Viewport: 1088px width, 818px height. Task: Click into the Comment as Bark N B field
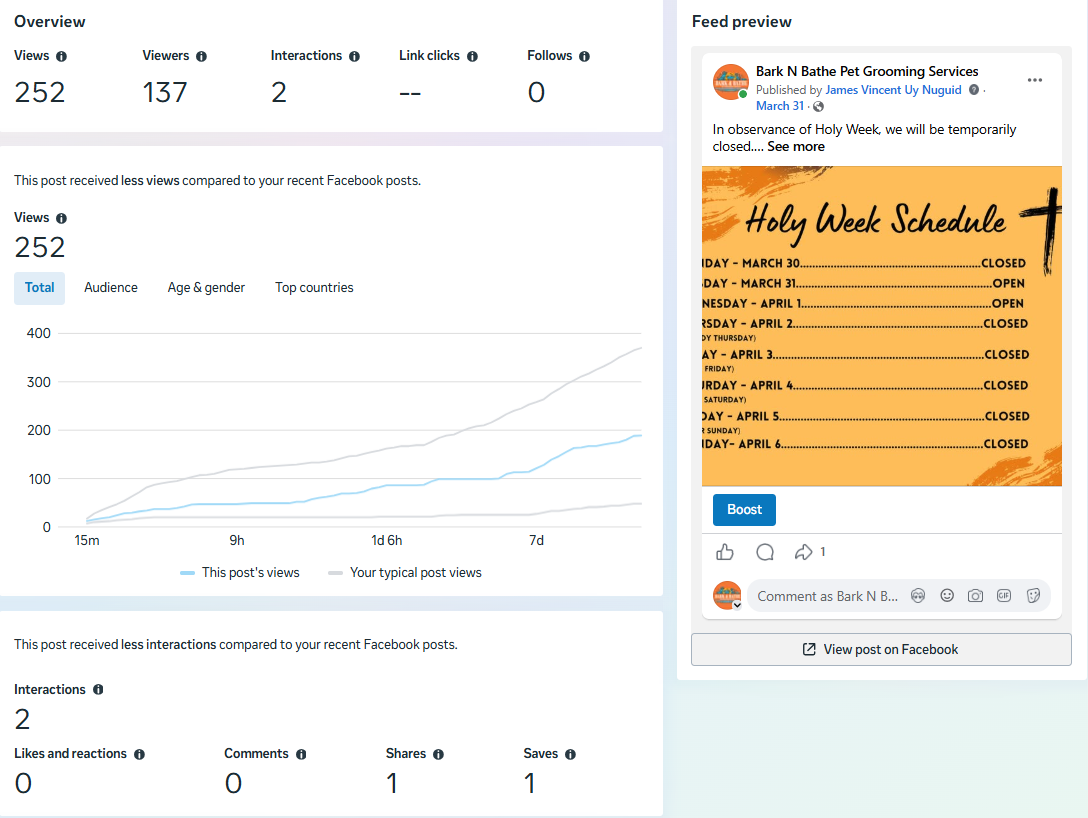[827, 596]
